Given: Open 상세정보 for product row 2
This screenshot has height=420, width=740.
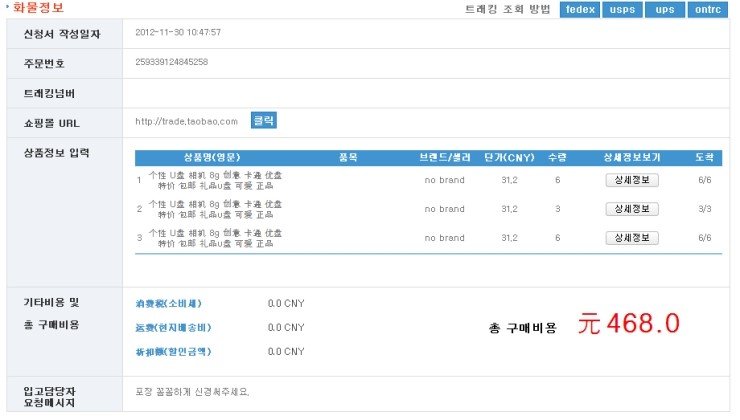Looking at the screenshot, I should pos(632,209).
